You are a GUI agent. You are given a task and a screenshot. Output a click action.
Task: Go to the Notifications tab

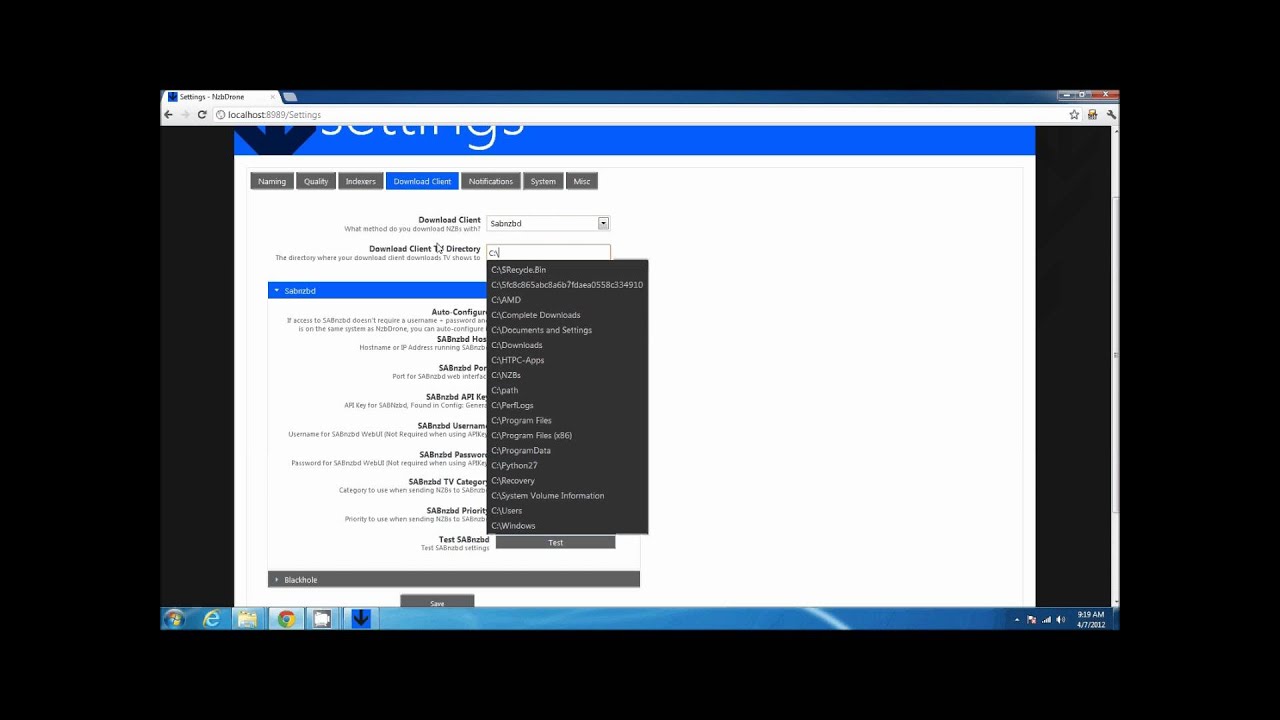pos(491,181)
